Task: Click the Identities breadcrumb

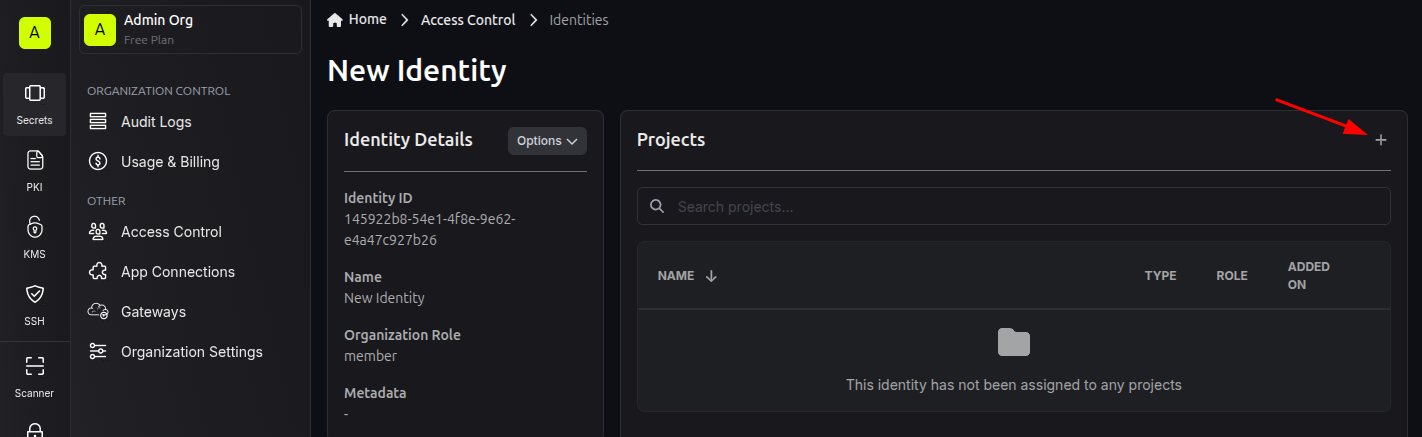Action: [579, 20]
